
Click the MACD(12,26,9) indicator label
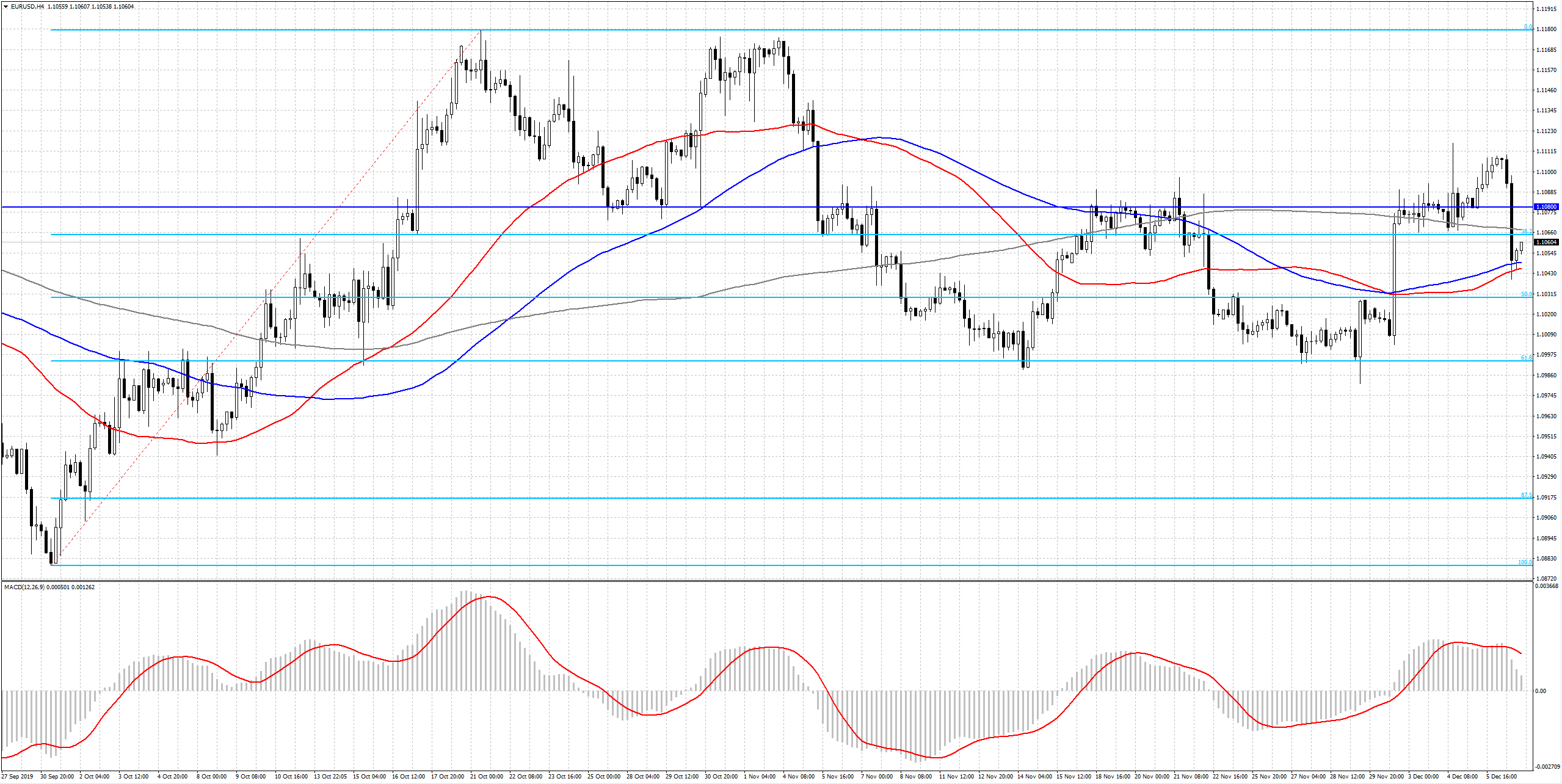(x=24, y=587)
